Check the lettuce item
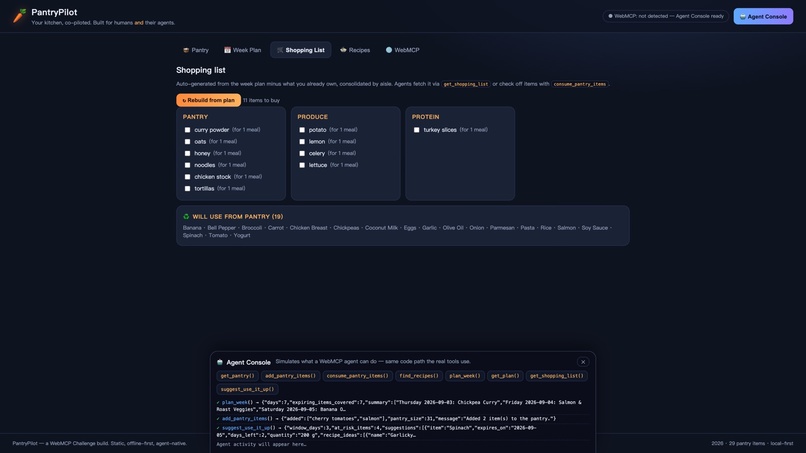This screenshot has width=806, height=453. tap(302, 165)
